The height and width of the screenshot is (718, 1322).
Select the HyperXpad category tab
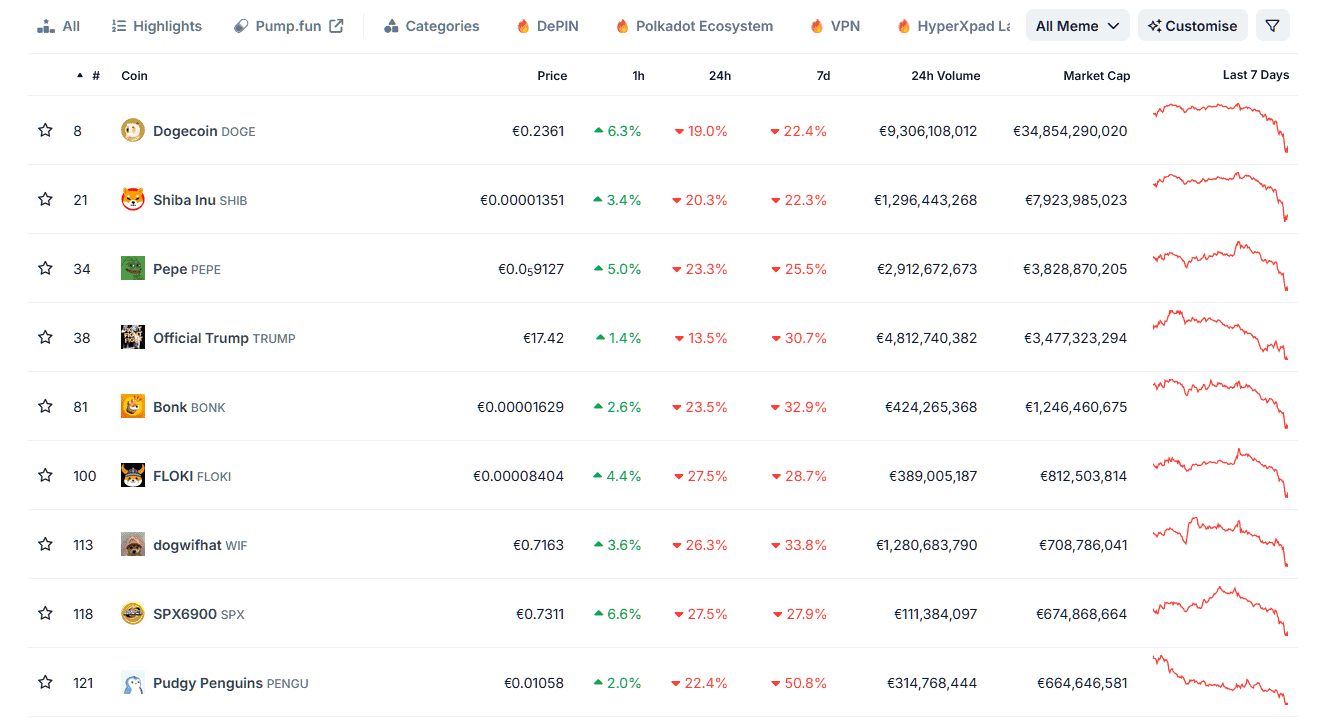tap(953, 26)
